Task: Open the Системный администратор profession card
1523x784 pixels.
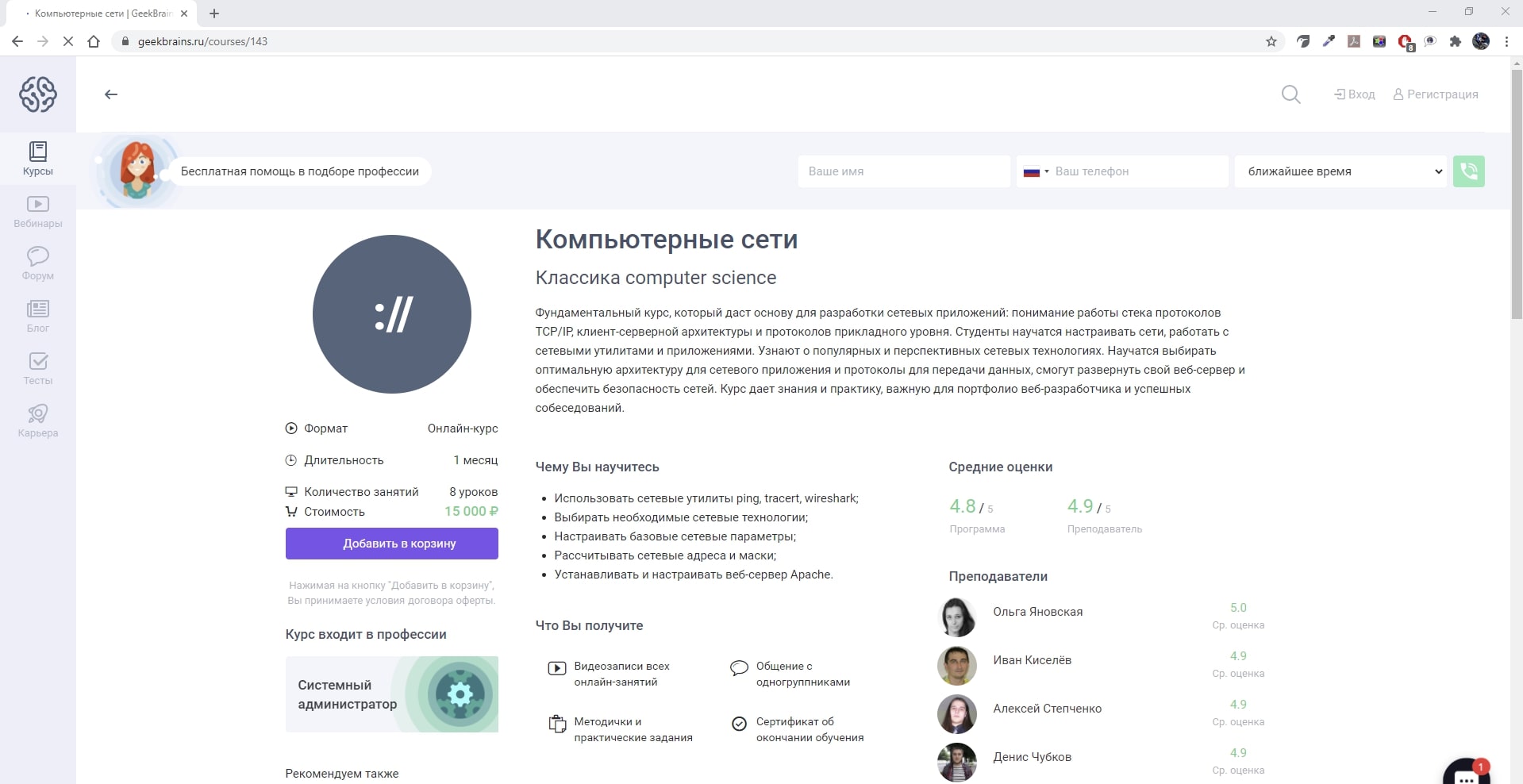Action: [392, 694]
